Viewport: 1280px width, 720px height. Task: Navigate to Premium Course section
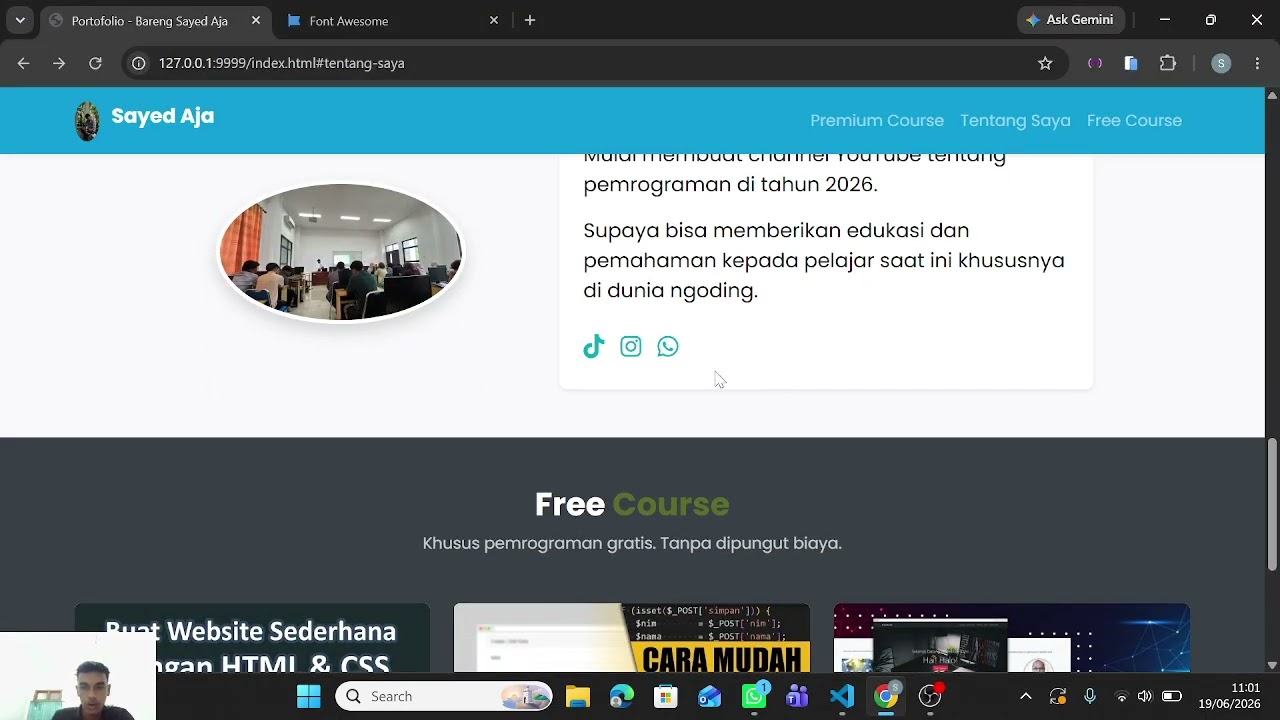pyautogui.click(x=877, y=120)
